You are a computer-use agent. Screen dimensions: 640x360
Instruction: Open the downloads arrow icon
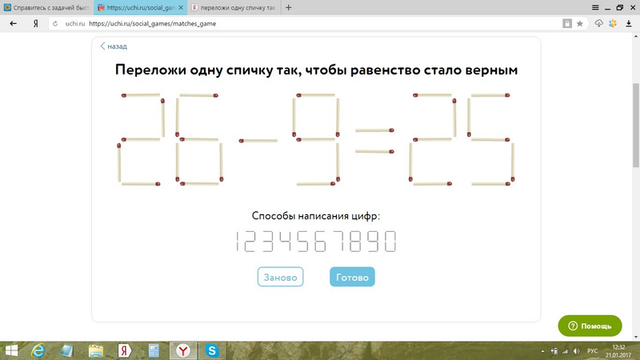pyautogui.click(x=629, y=24)
